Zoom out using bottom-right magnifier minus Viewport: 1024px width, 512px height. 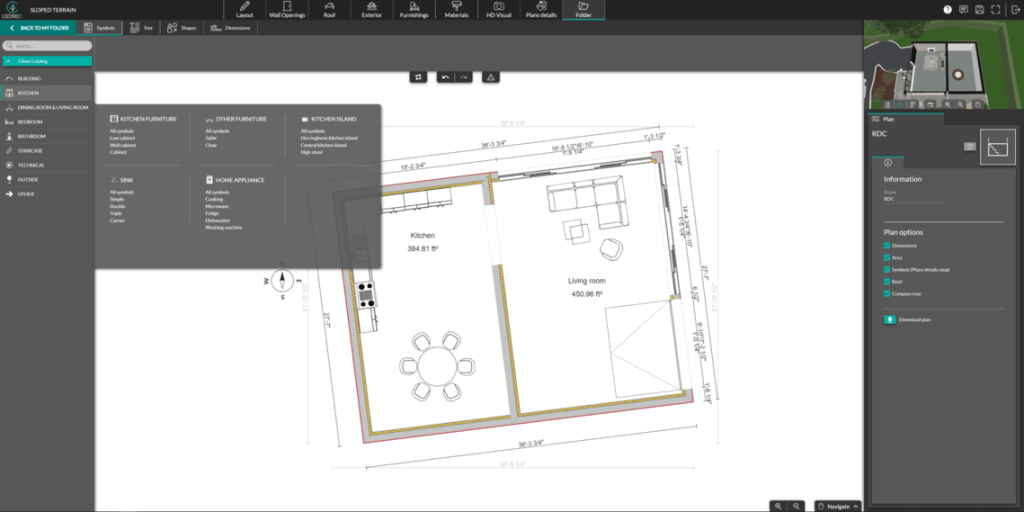pyautogui.click(x=795, y=506)
